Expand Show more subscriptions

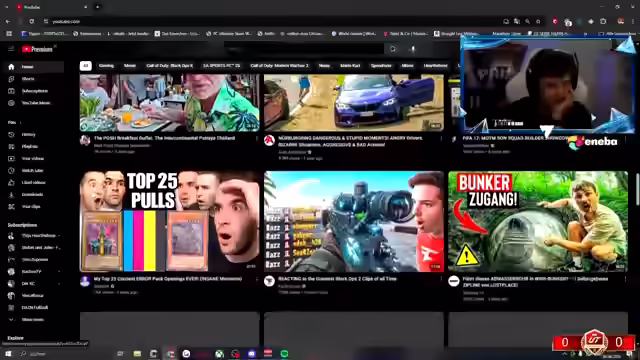pyautogui.click(x=33, y=320)
